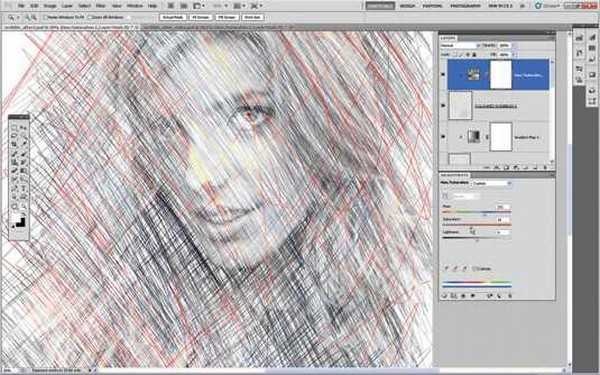Switch to the Painting workspace
The width and height of the screenshot is (600, 375).
click(x=432, y=6)
